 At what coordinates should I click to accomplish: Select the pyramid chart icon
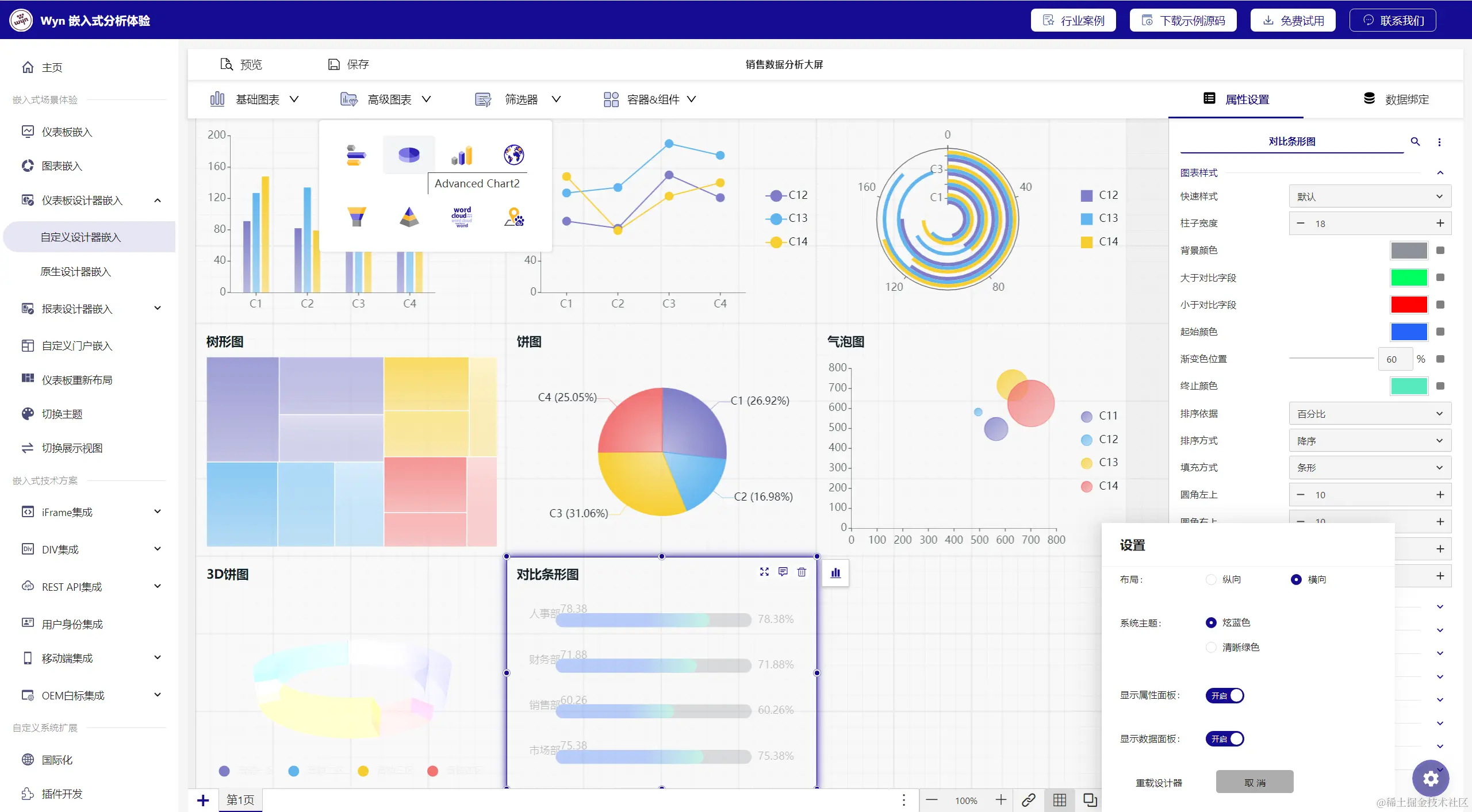[x=409, y=217]
